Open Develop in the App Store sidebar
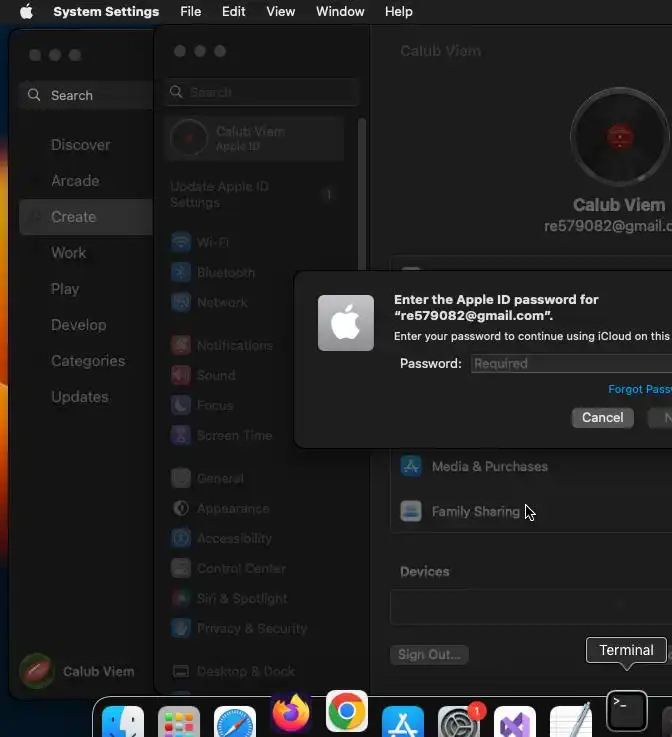The height and width of the screenshot is (737, 672). click(x=78, y=325)
